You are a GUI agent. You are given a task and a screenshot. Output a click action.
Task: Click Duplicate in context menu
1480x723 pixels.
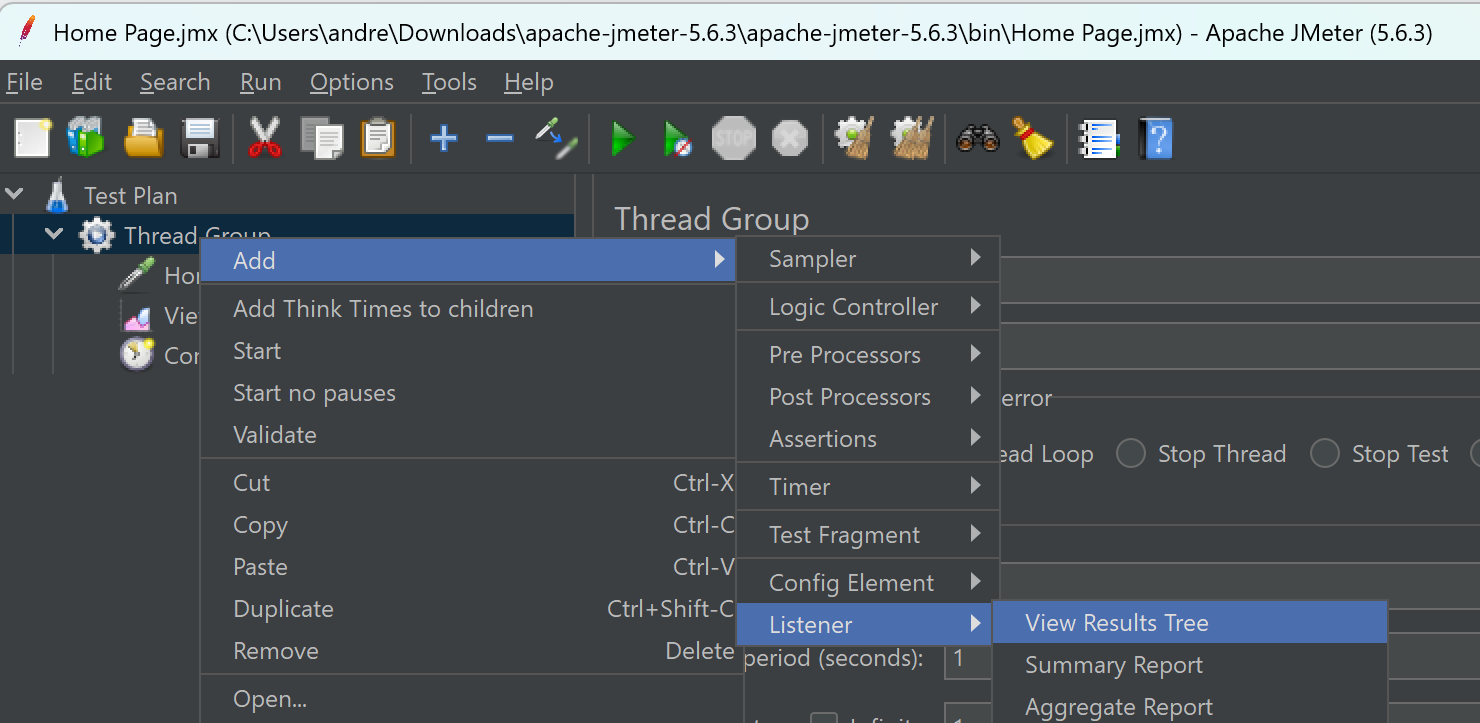pos(468,609)
